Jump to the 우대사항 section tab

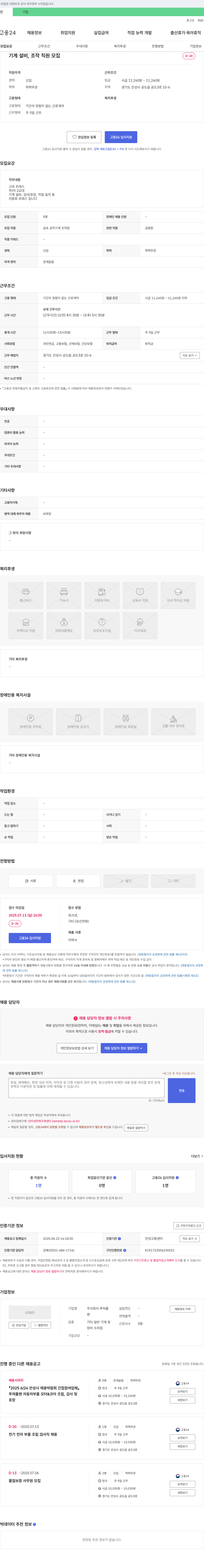tap(82, 46)
